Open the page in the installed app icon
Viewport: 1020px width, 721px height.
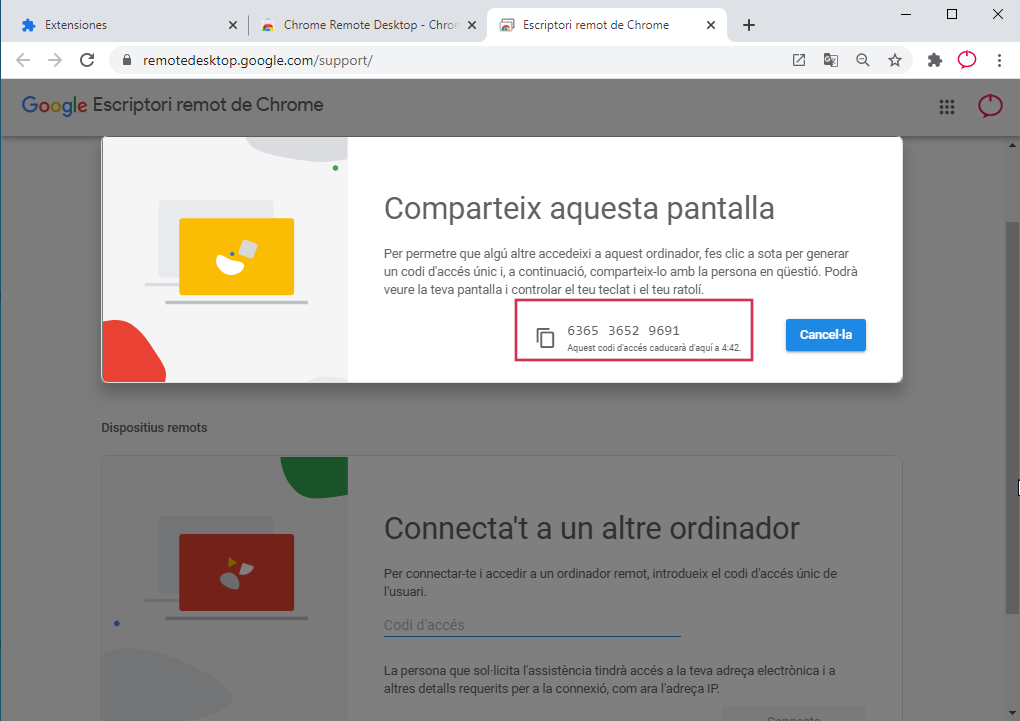coord(799,61)
